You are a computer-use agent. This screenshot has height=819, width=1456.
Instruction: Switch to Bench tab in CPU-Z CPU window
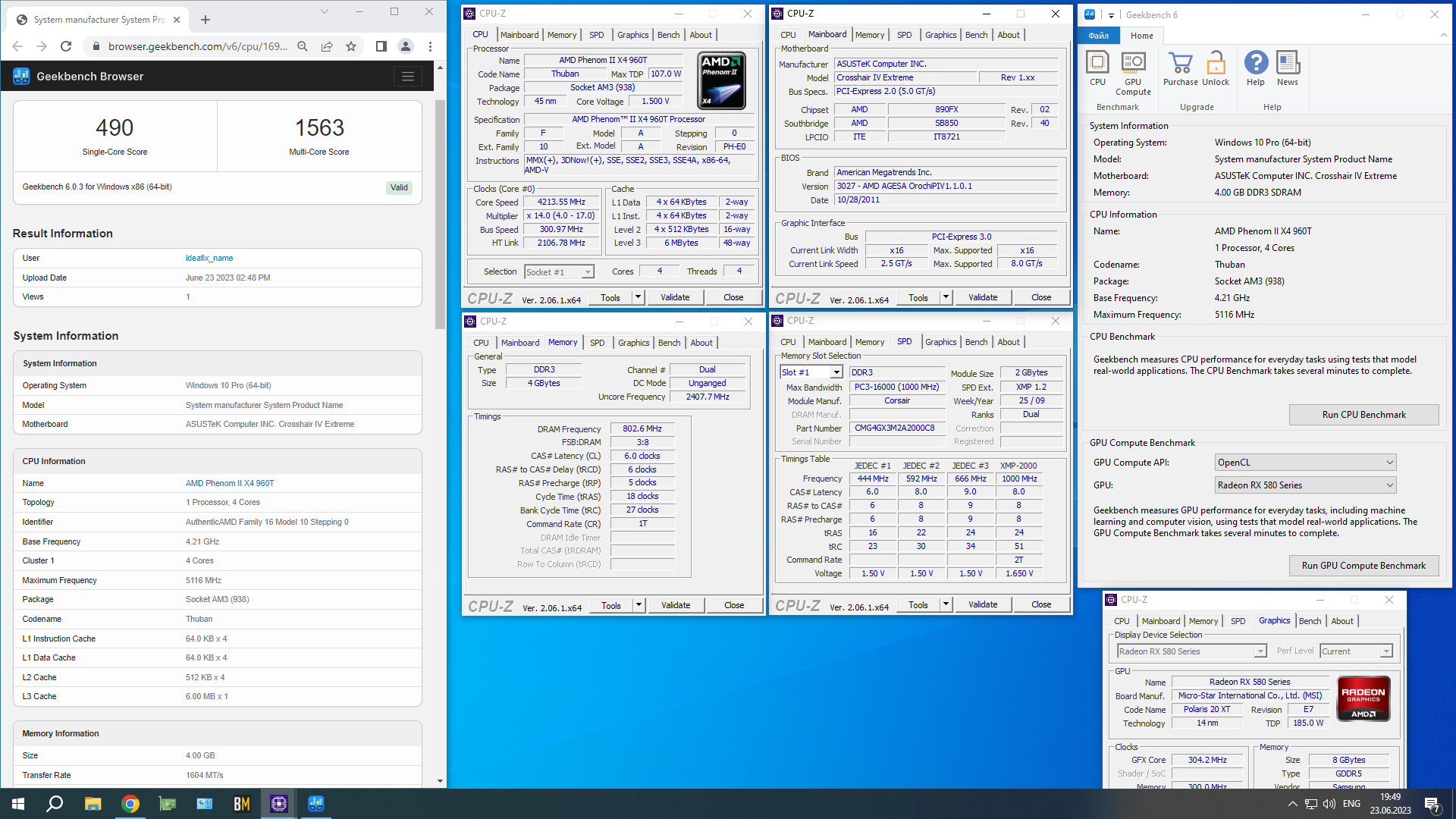(668, 35)
